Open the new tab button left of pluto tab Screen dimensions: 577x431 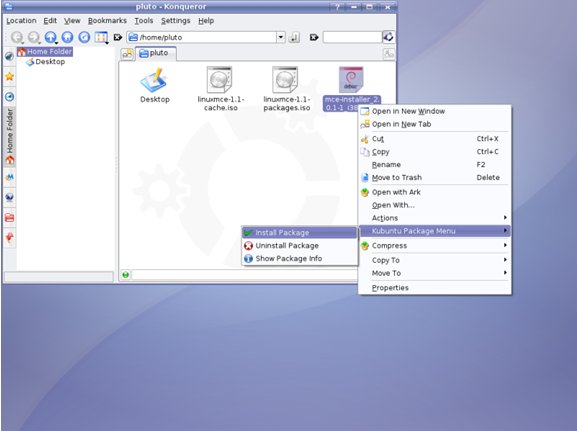(x=127, y=54)
